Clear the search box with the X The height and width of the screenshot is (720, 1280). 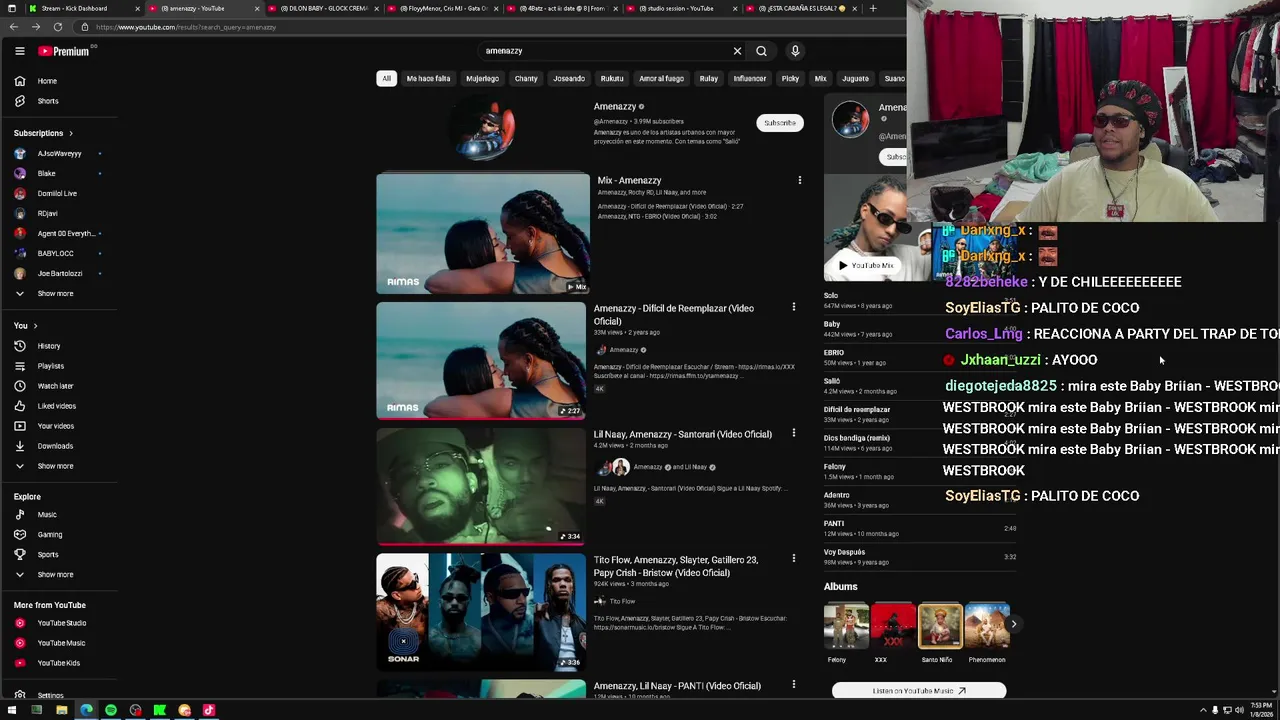pos(737,51)
